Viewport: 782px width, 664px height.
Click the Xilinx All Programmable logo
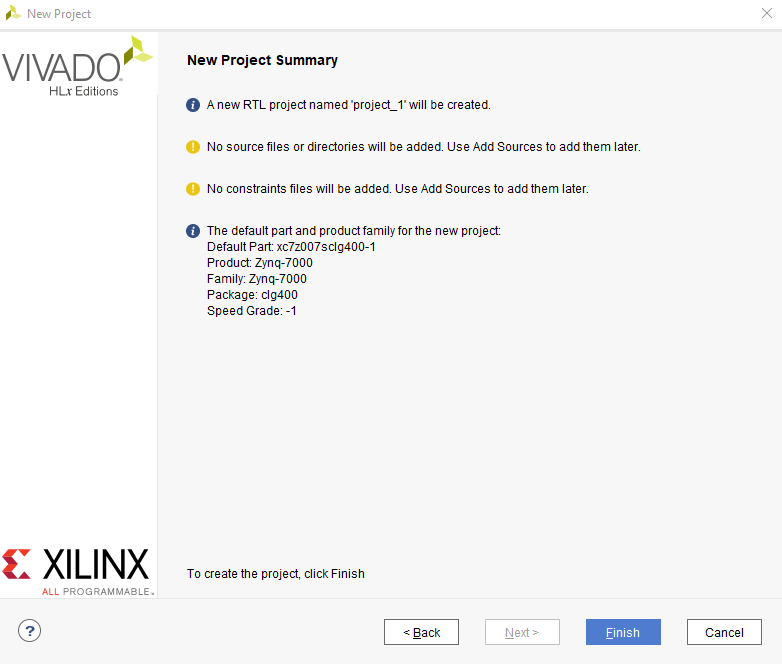77,572
